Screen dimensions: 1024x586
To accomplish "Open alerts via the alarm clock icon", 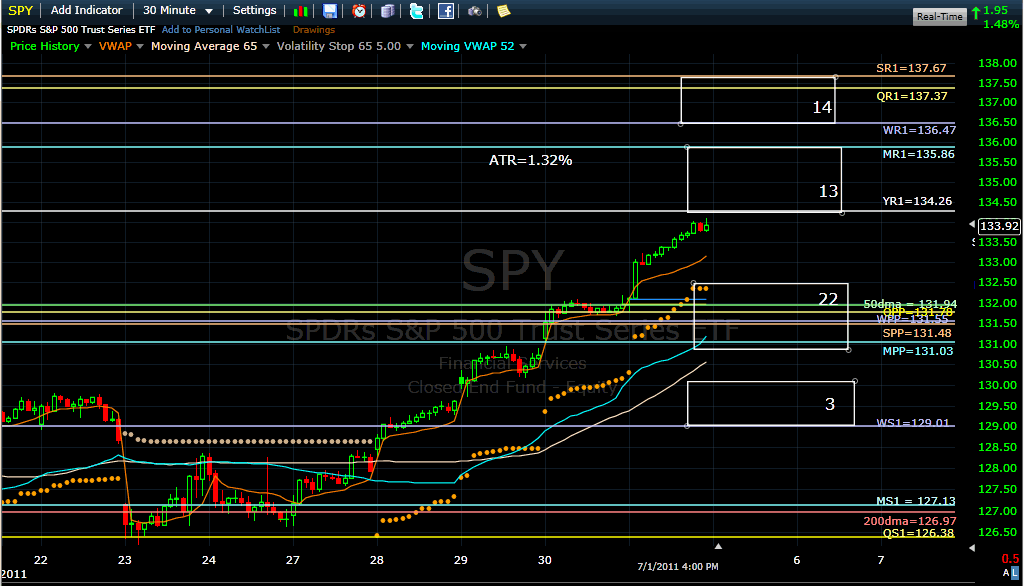I will point(359,11).
